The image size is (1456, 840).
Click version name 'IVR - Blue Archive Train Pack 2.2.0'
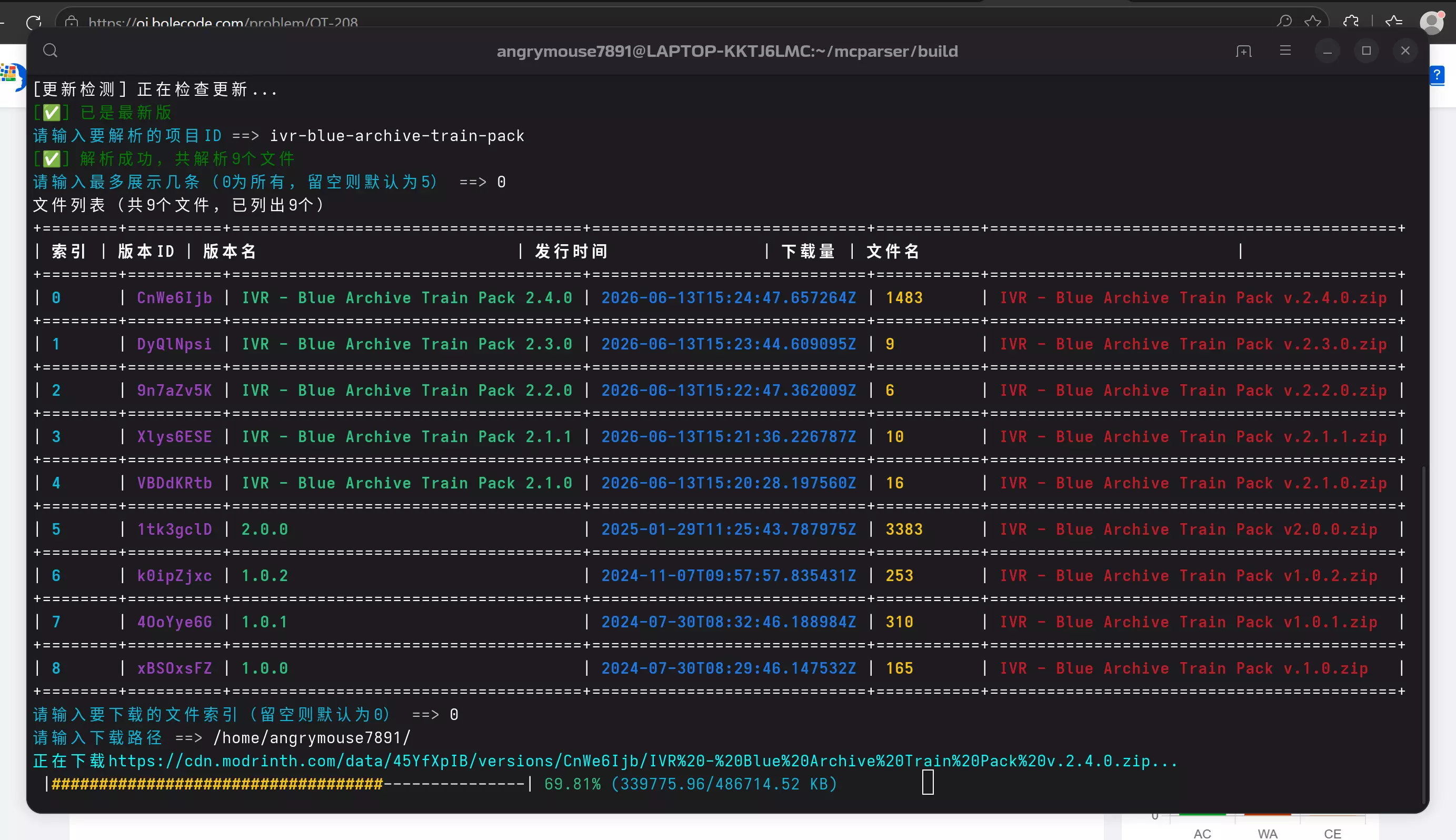click(407, 391)
